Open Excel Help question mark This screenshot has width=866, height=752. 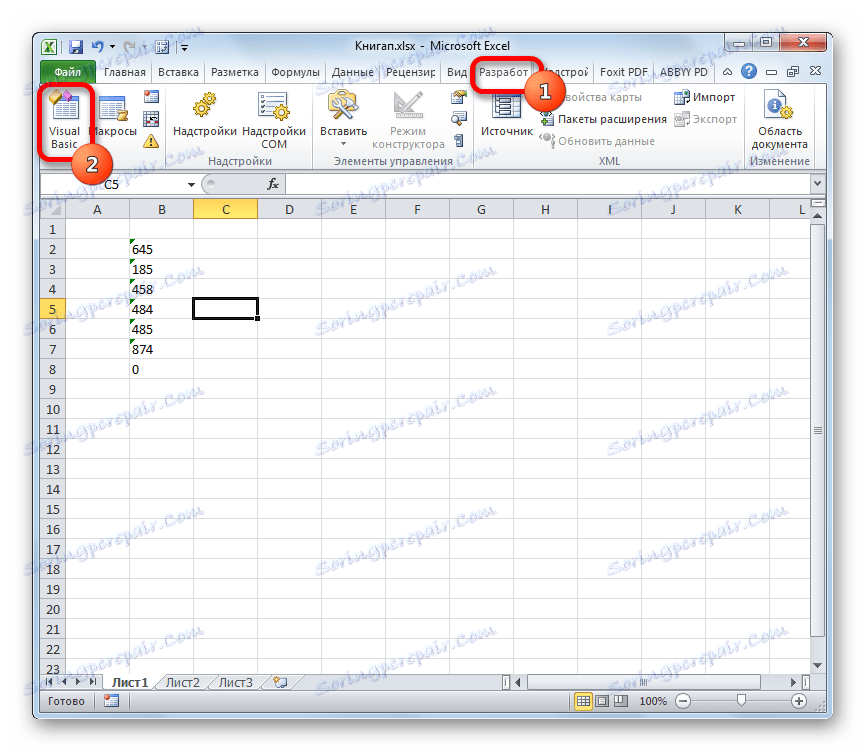[749, 71]
